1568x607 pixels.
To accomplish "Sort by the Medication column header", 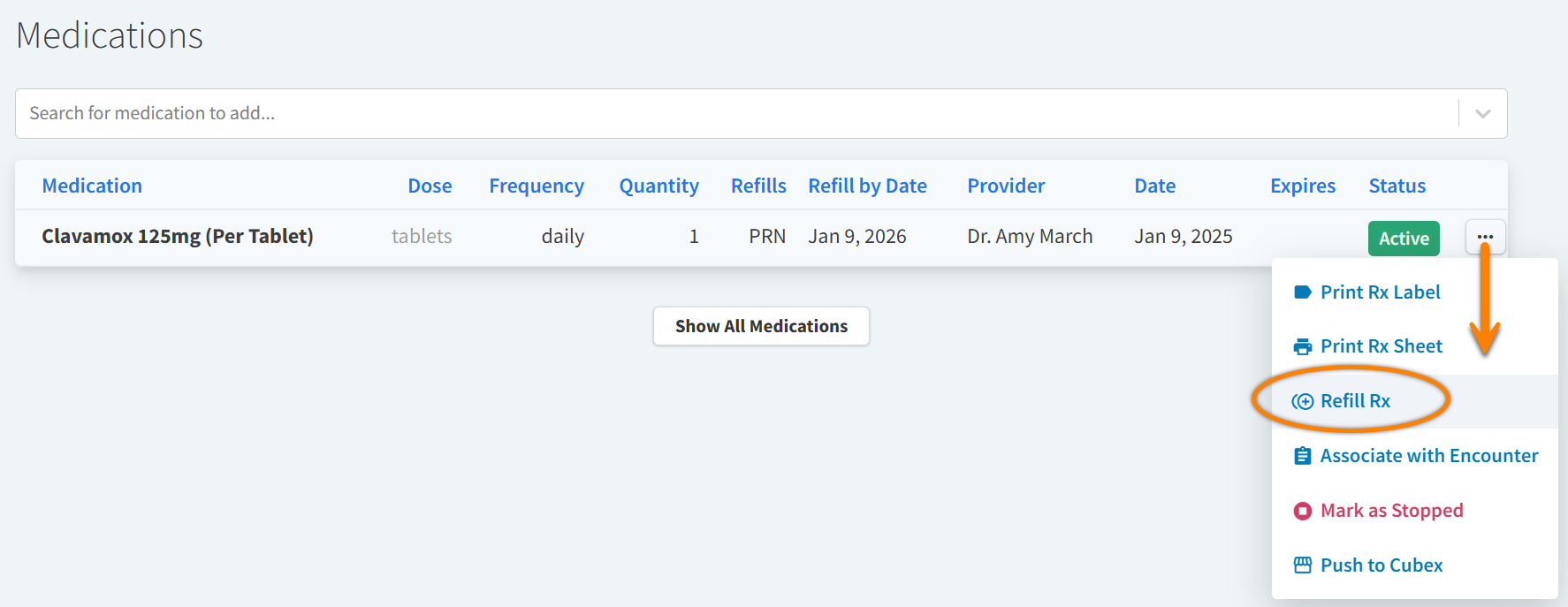I will click(92, 186).
